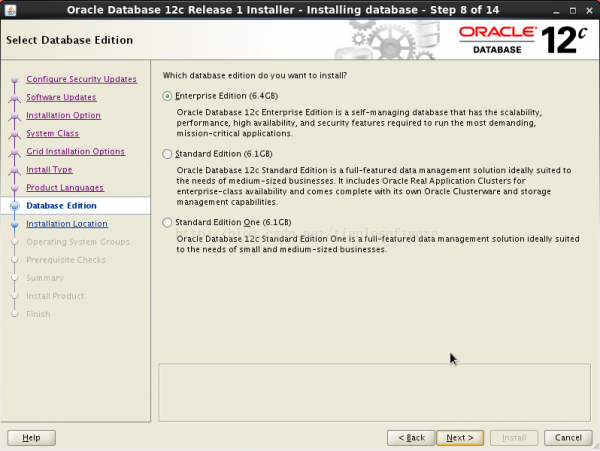The height and width of the screenshot is (451, 600).
Task: Go to Software Updates step
Action: tap(61, 97)
